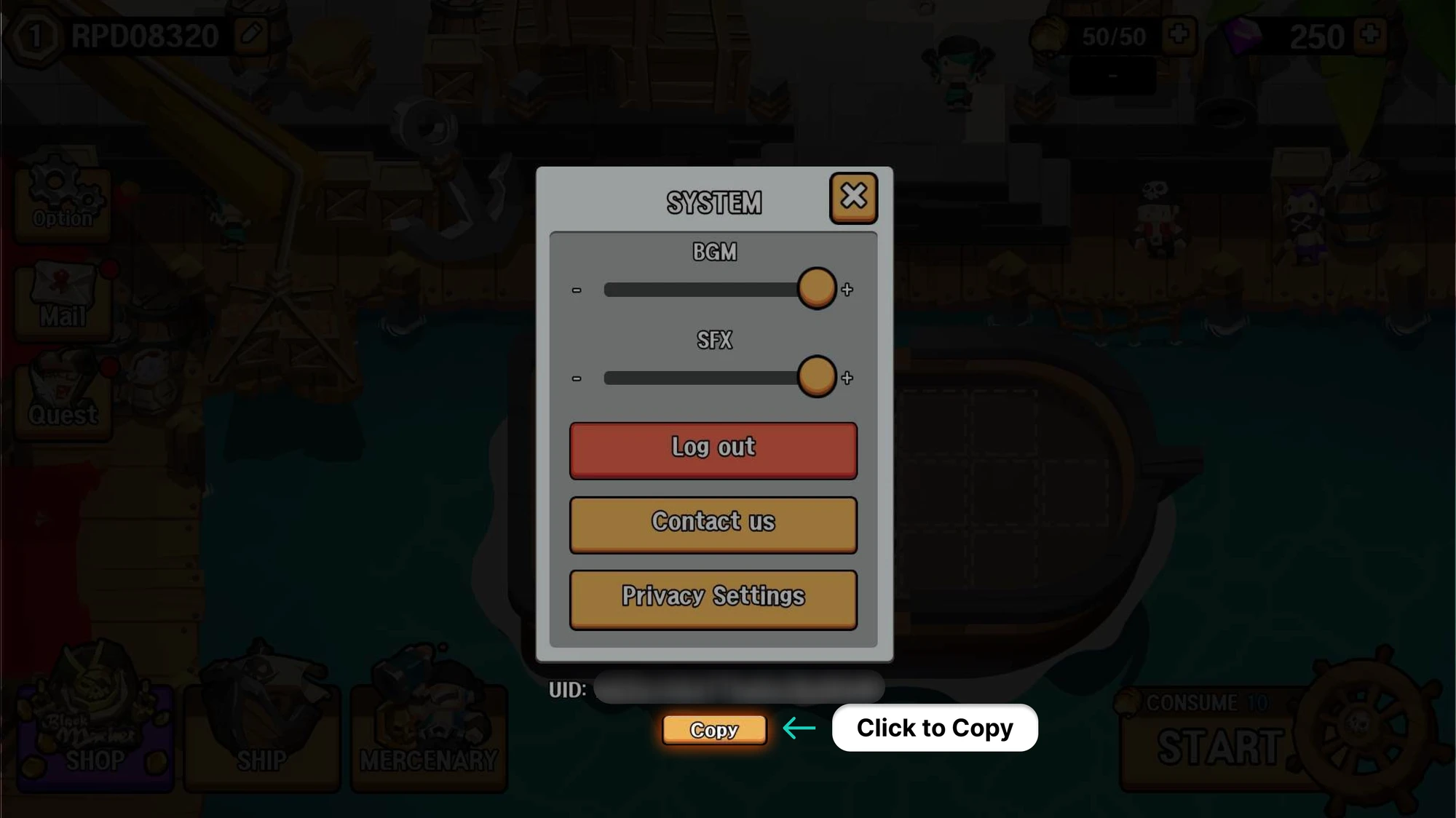1456x818 pixels.
Task: Click the Log out button
Action: [x=713, y=448]
